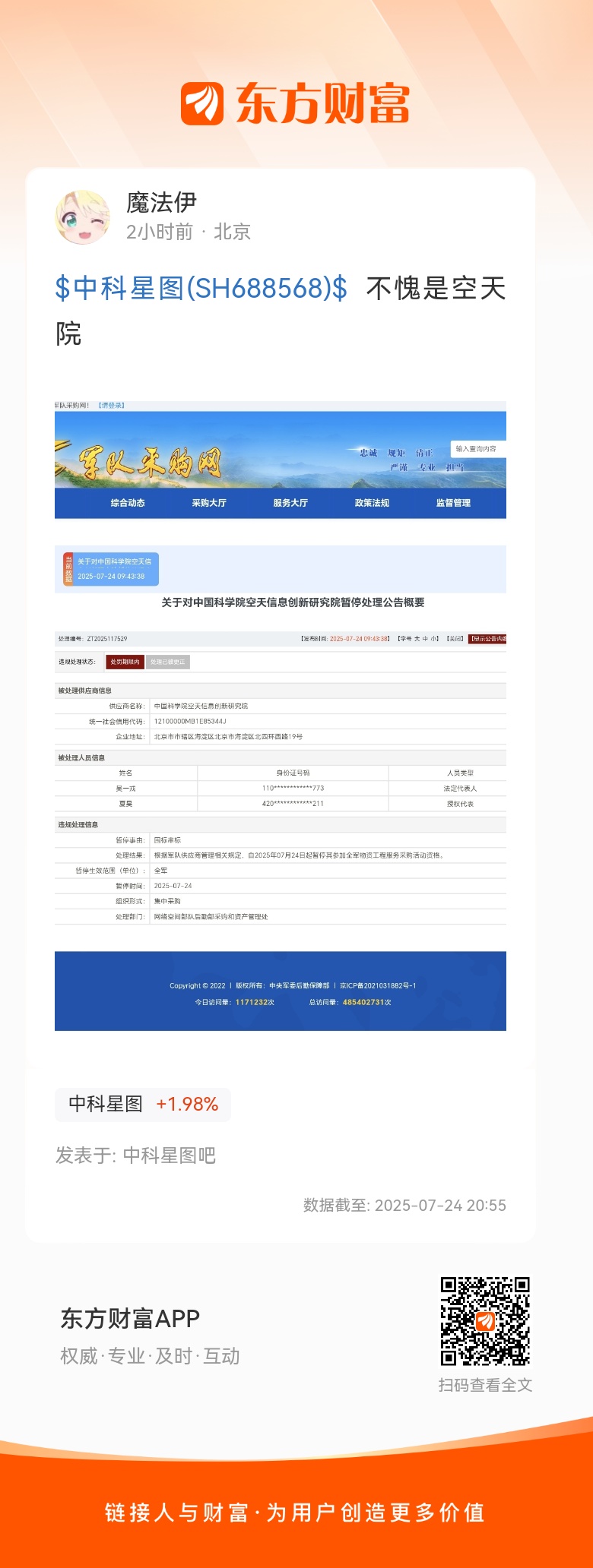
Task: Click the 2小时前 · 北京 post info
Action: click(189, 232)
